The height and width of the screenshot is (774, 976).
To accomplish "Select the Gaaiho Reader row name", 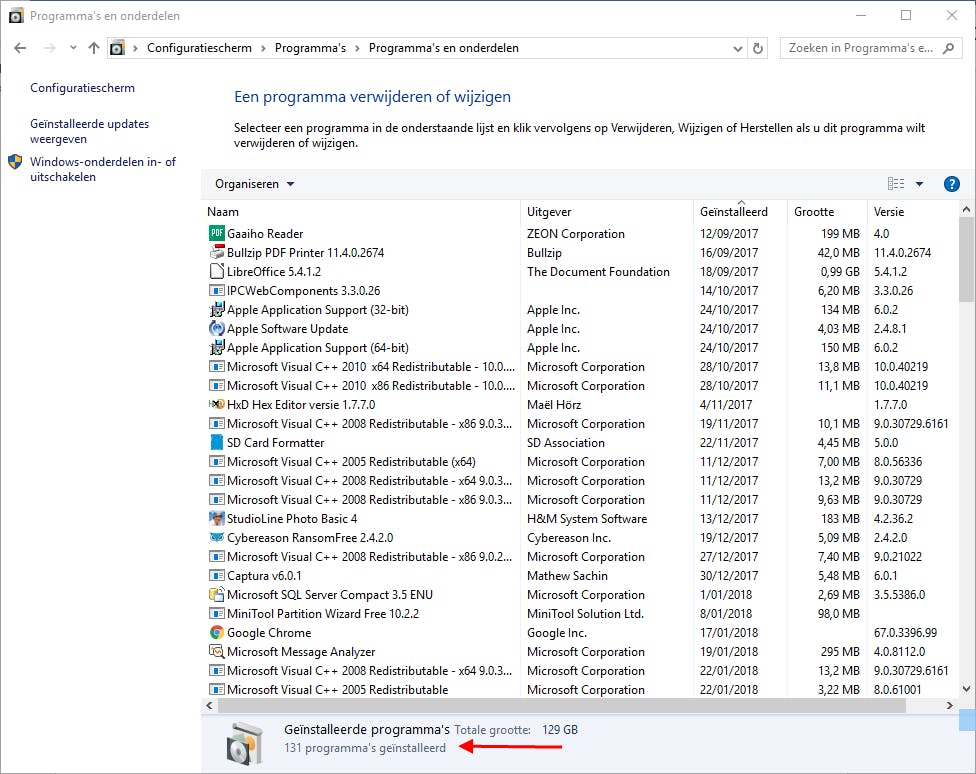I will tap(265, 234).
